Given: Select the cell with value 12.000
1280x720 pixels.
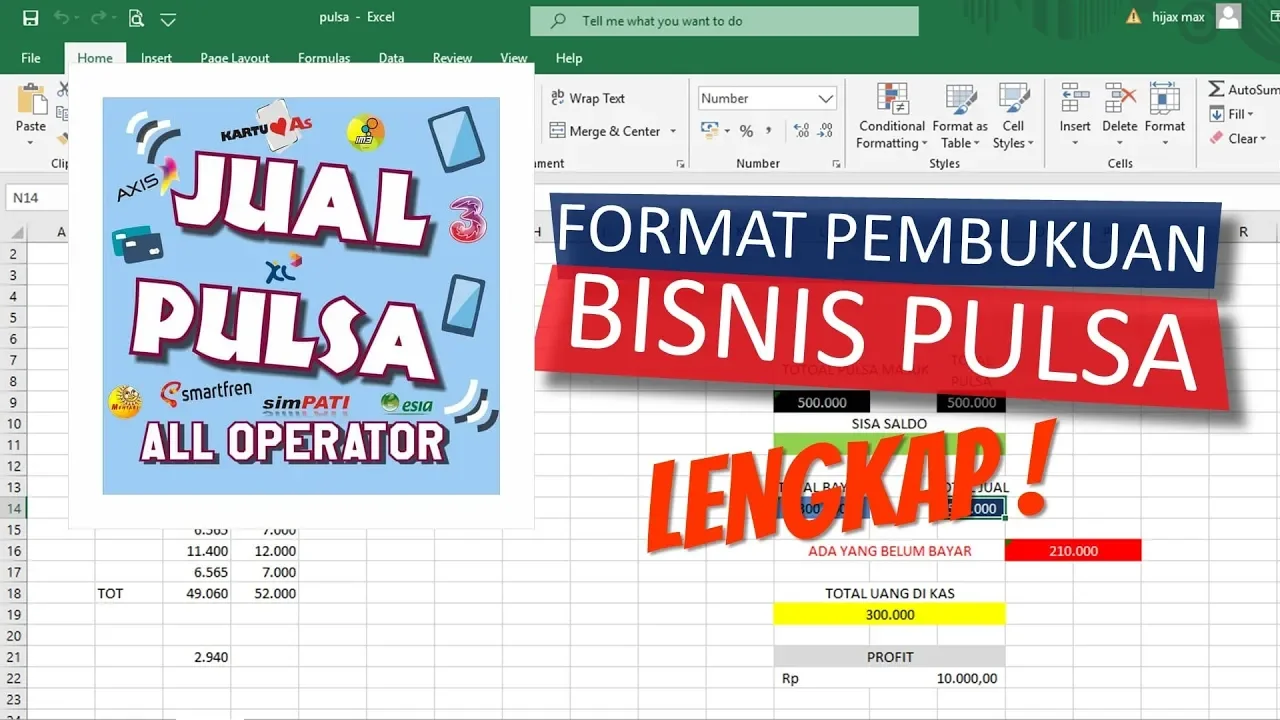Looking at the screenshot, I should pyautogui.click(x=265, y=551).
